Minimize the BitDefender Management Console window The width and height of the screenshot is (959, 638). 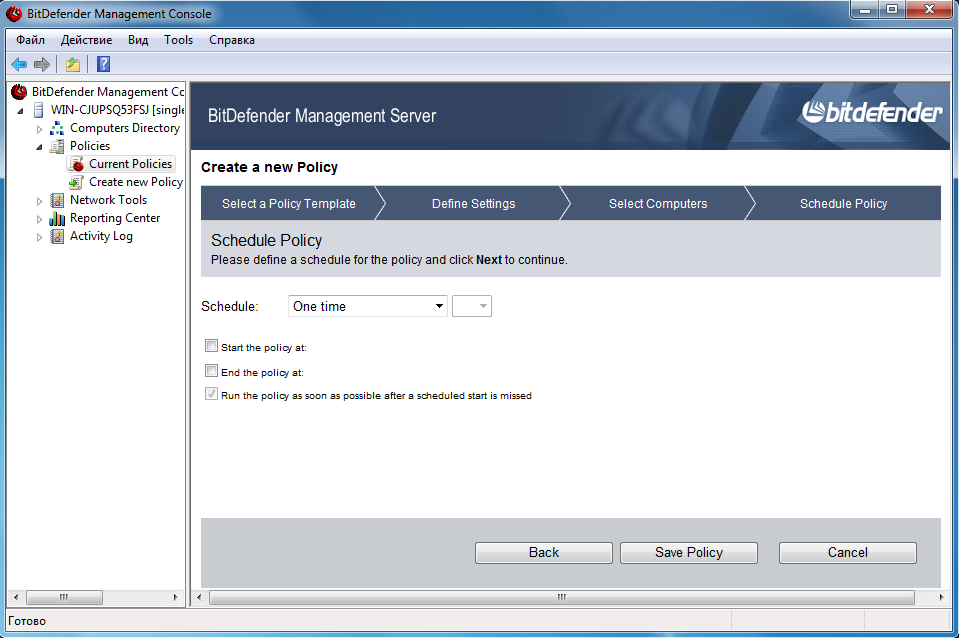(865, 9)
